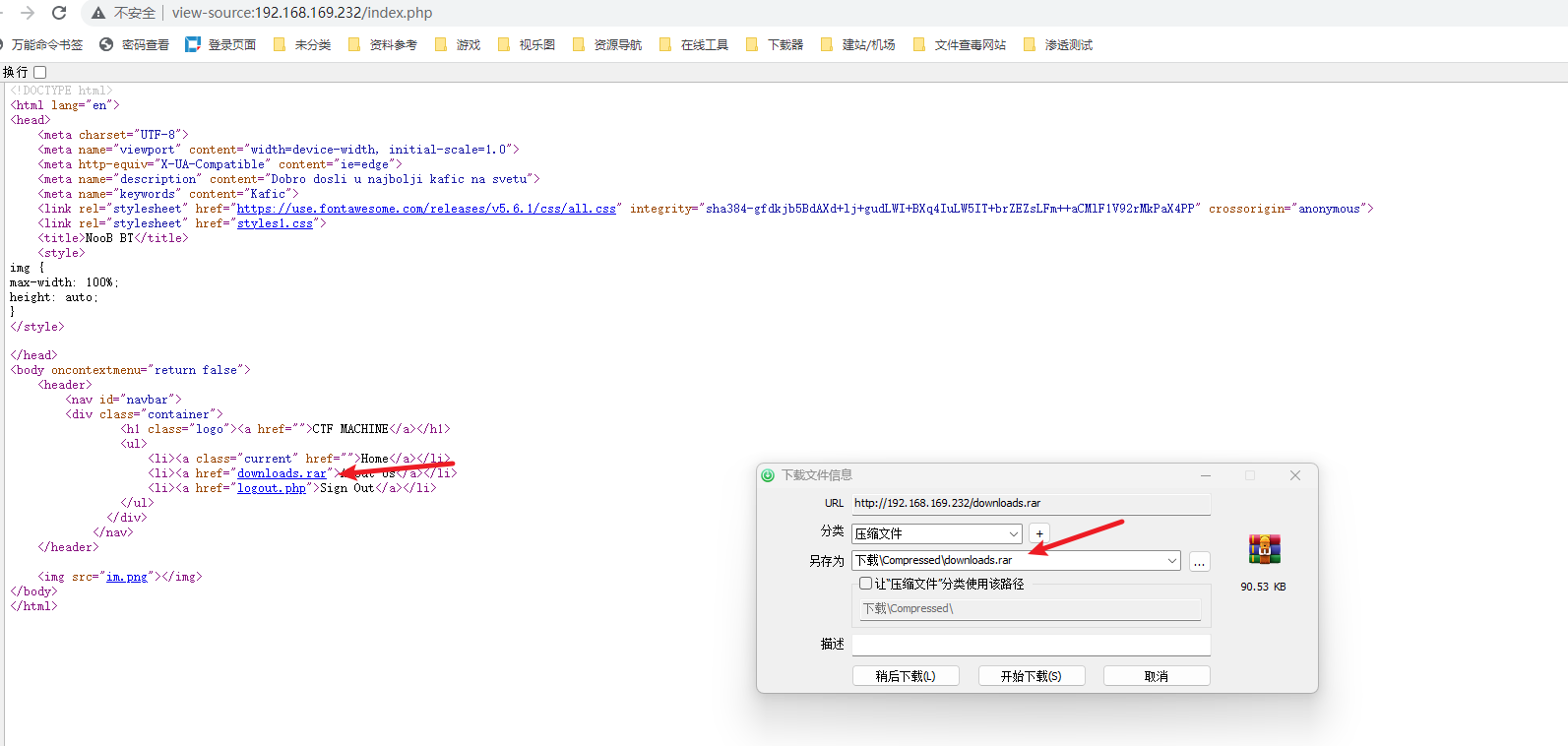Click the download dialog green title icon

point(768,475)
